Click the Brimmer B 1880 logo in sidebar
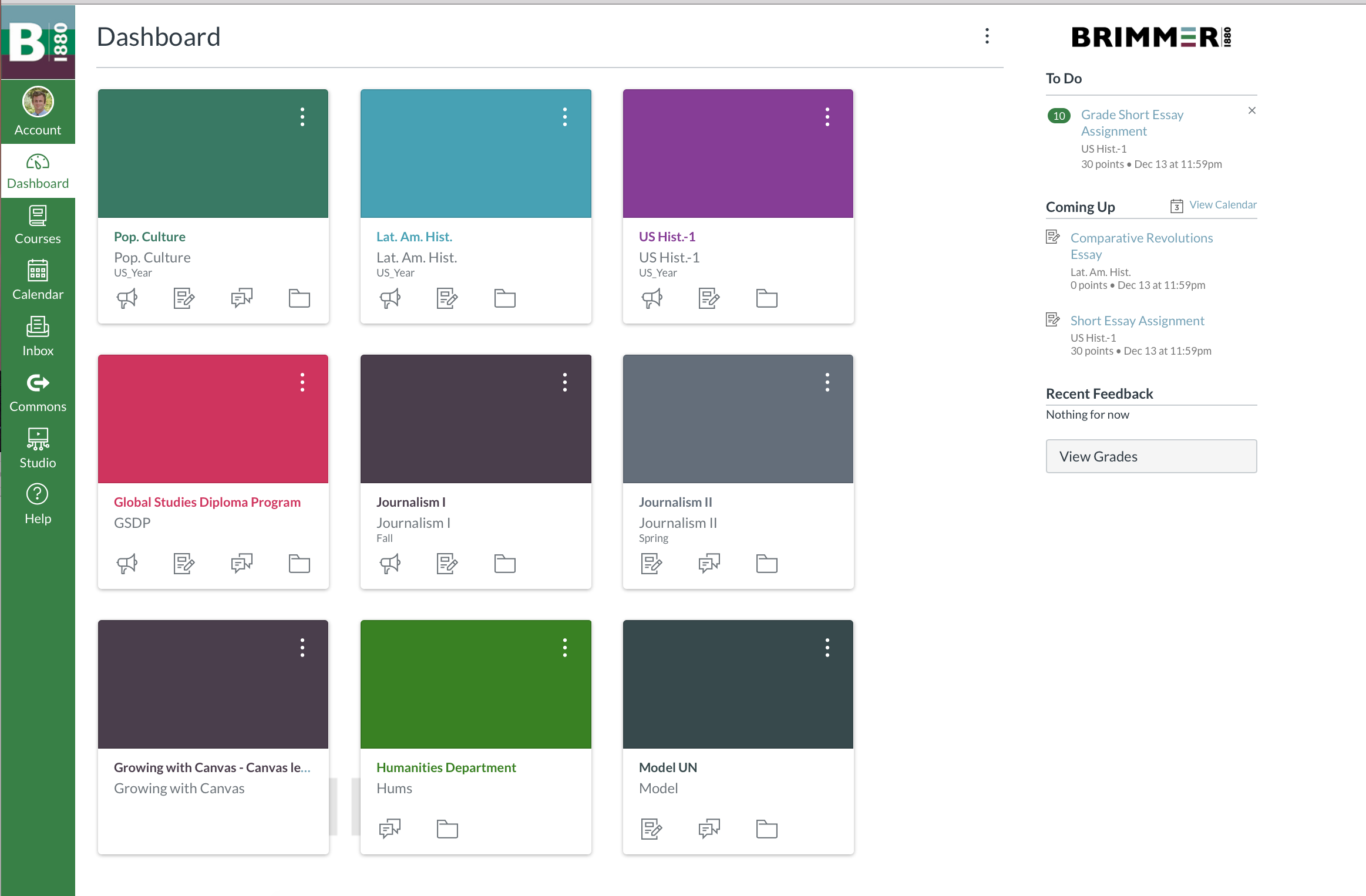The image size is (1366, 896). [x=38, y=42]
